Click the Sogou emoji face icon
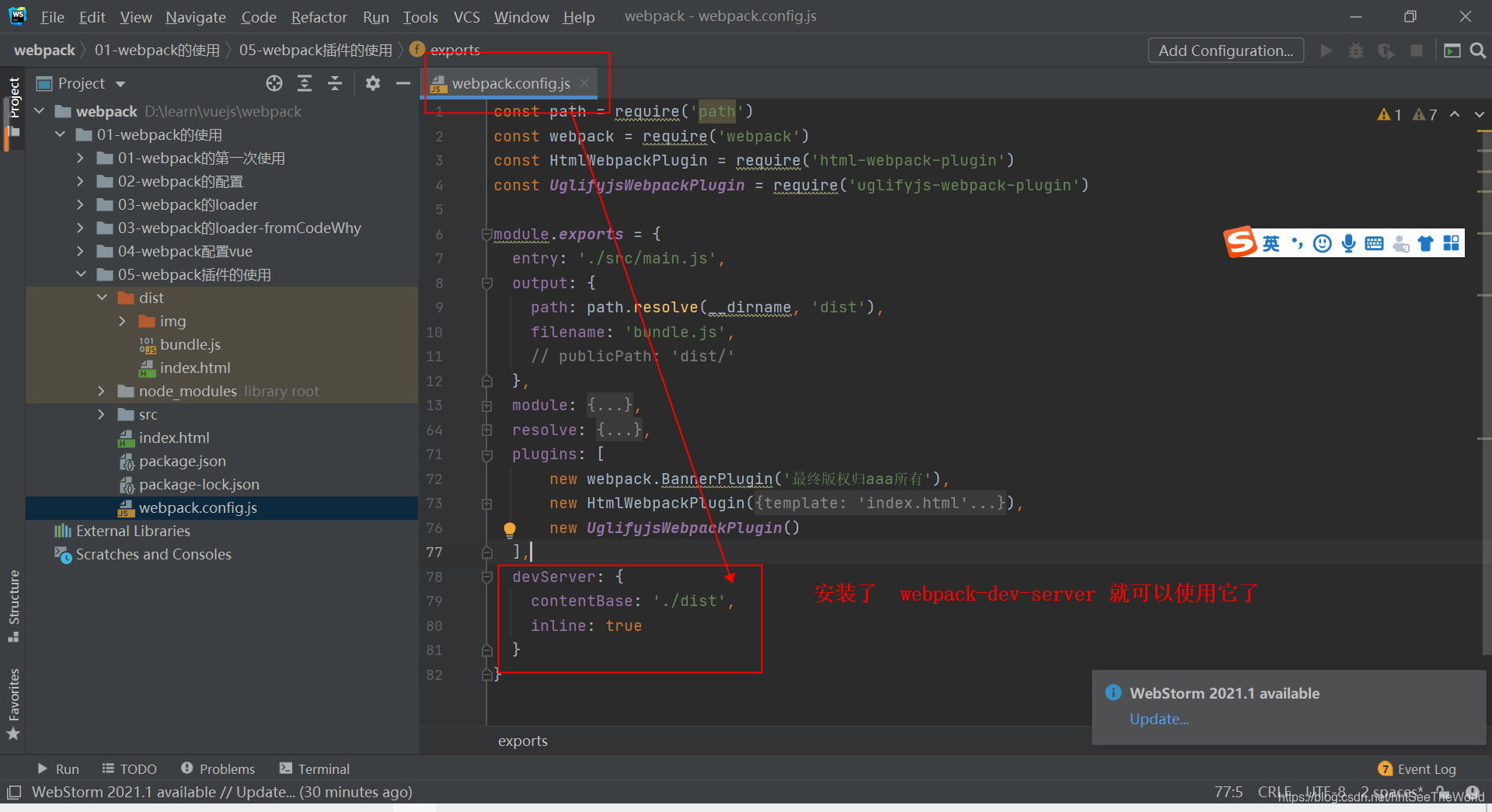This screenshot has width=1492, height=812. point(1323,243)
